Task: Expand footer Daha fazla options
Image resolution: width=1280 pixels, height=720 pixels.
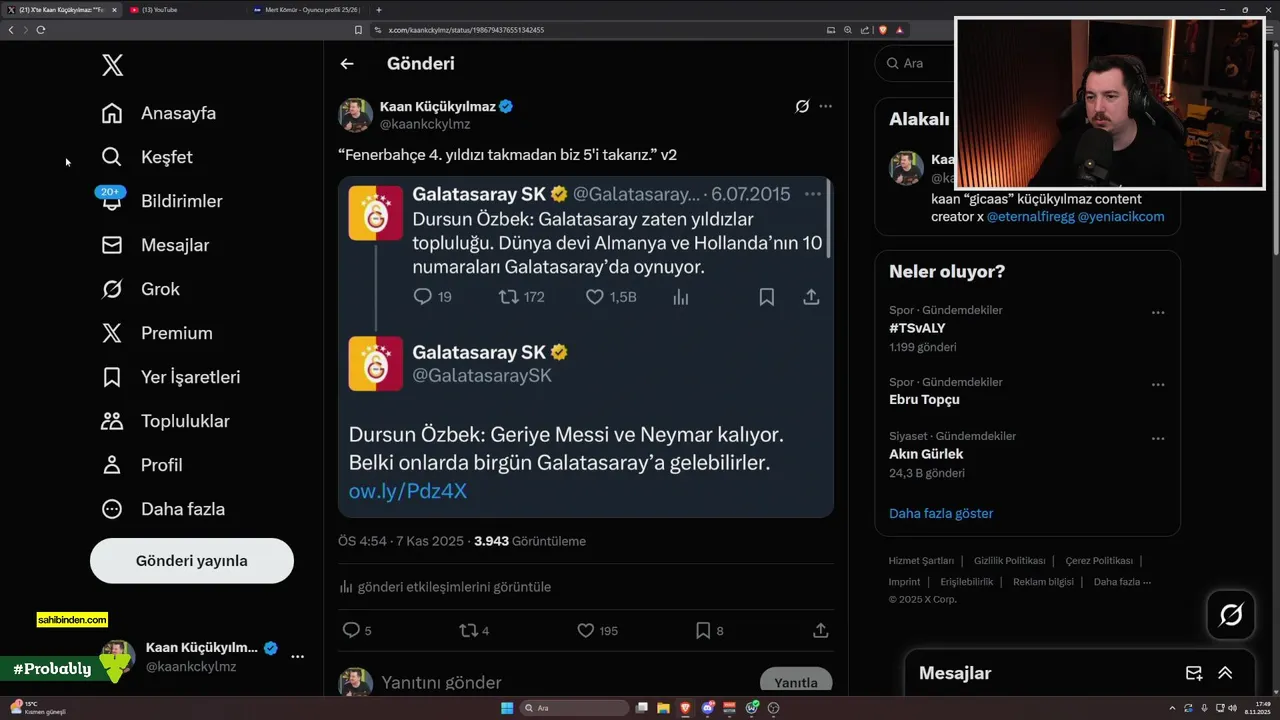Action: (x=1122, y=582)
